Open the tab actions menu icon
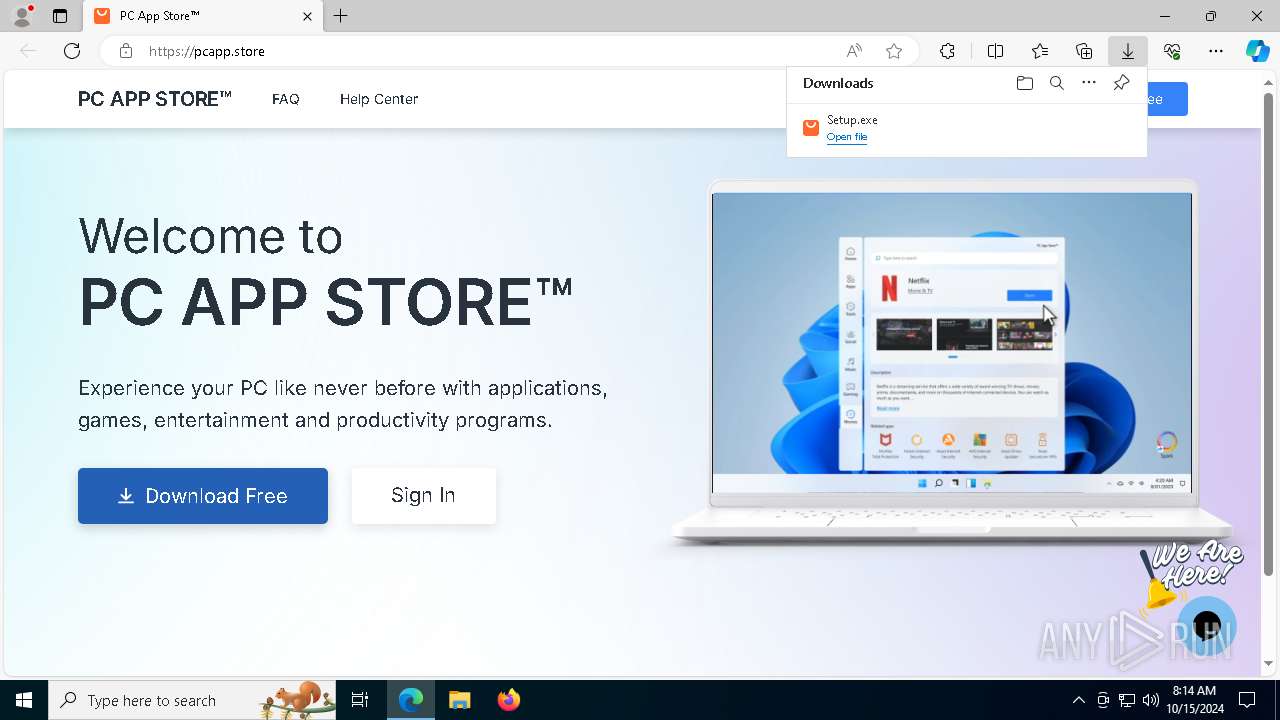This screenshot has height=720, width=1280. point(60,16)
